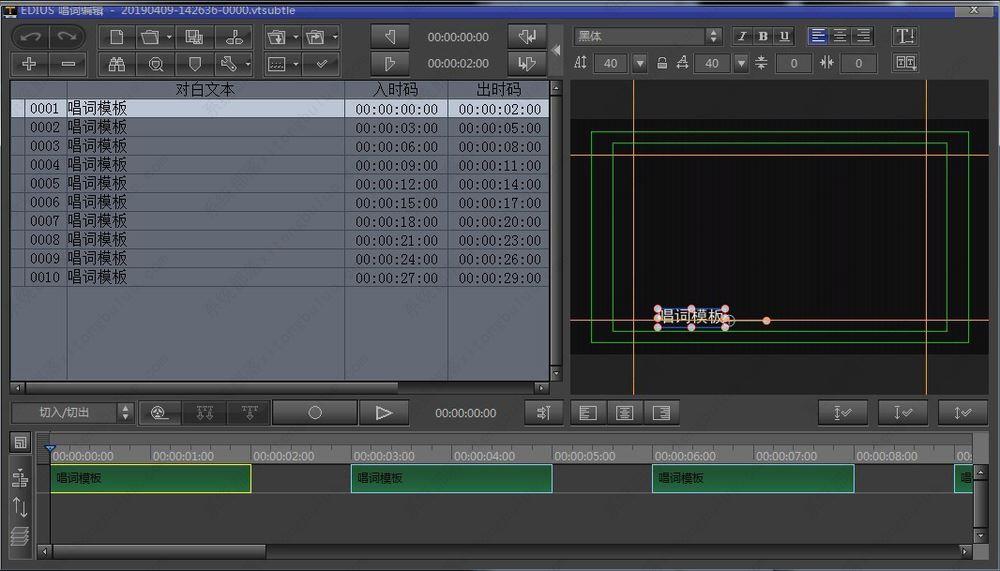The height and width of the screenshot is (571, 1000).
Task: Click the magnifier search-replace icon
Action: pos(156,64)
